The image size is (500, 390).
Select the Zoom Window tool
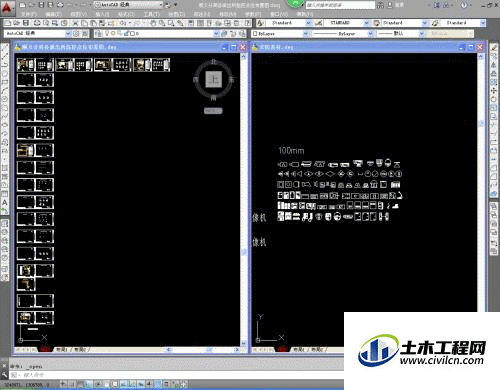[171, 23]
